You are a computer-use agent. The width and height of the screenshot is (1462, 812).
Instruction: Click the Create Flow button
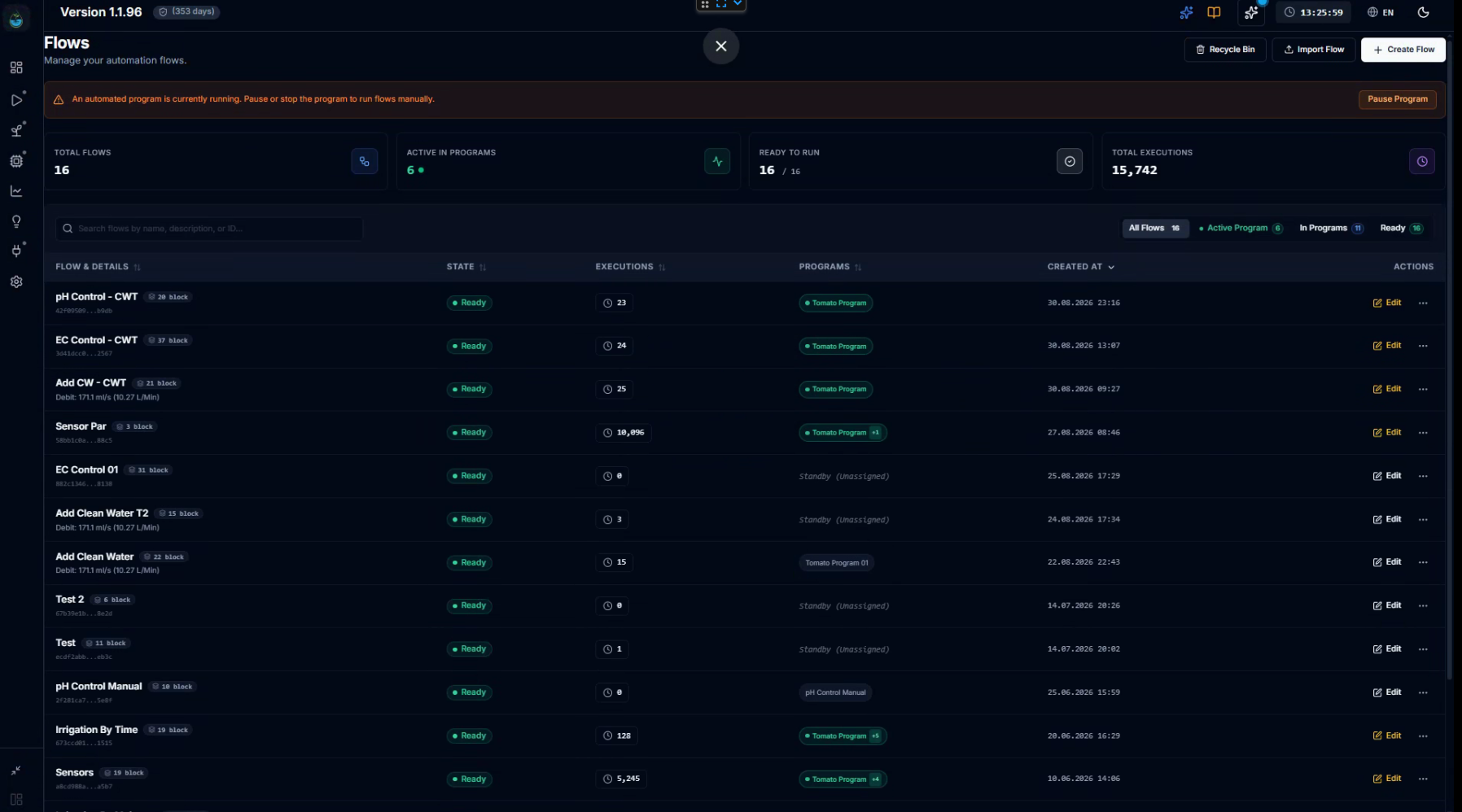1403,50
